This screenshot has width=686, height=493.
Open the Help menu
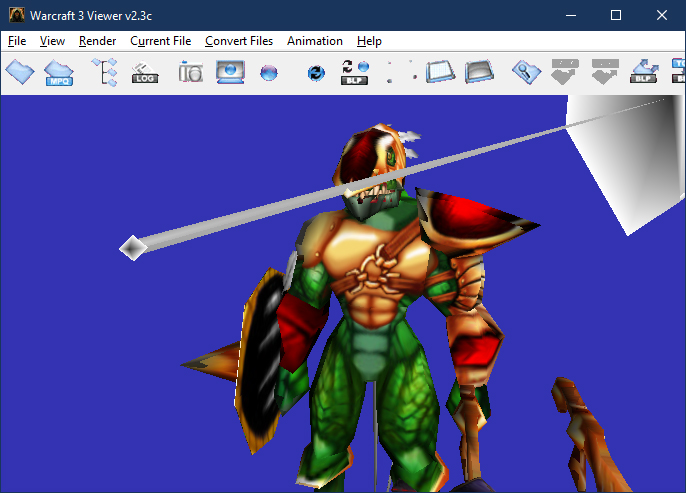tap(369, 41)
